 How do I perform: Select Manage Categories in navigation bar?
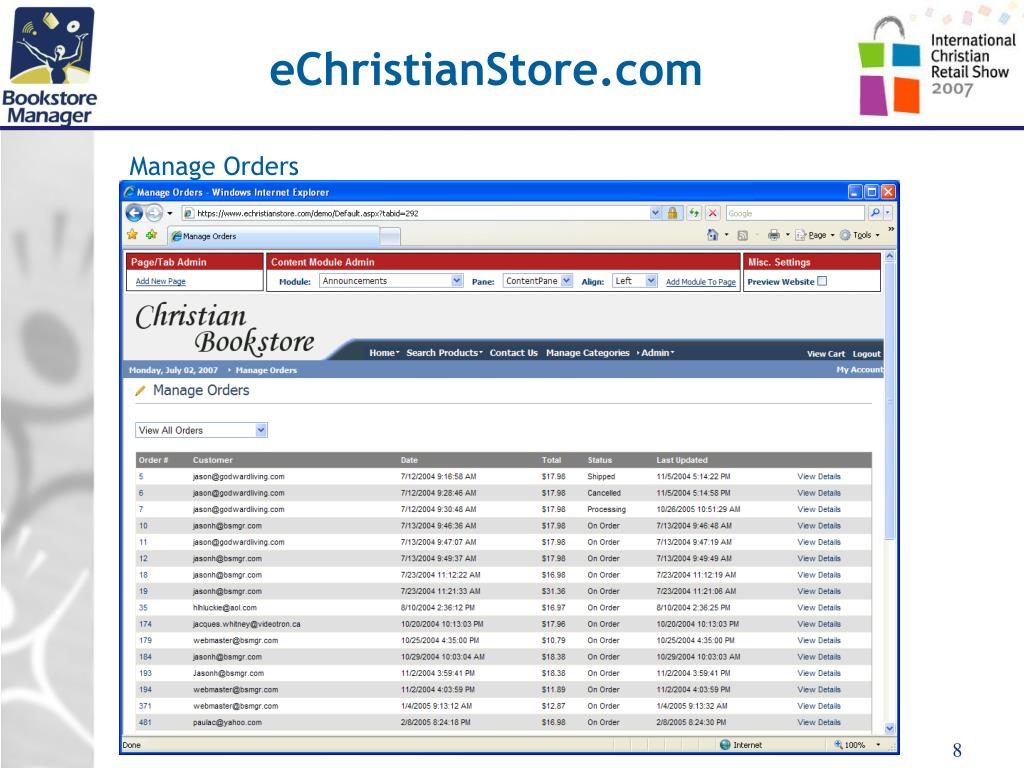[588, 353]
